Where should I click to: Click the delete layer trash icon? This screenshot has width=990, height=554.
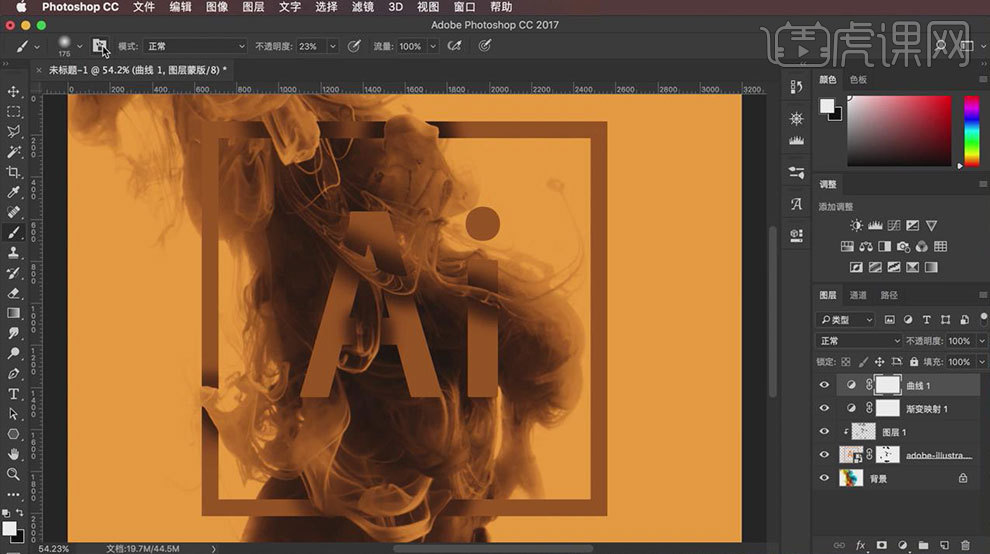pyautogui.click(x=965, y=545)
